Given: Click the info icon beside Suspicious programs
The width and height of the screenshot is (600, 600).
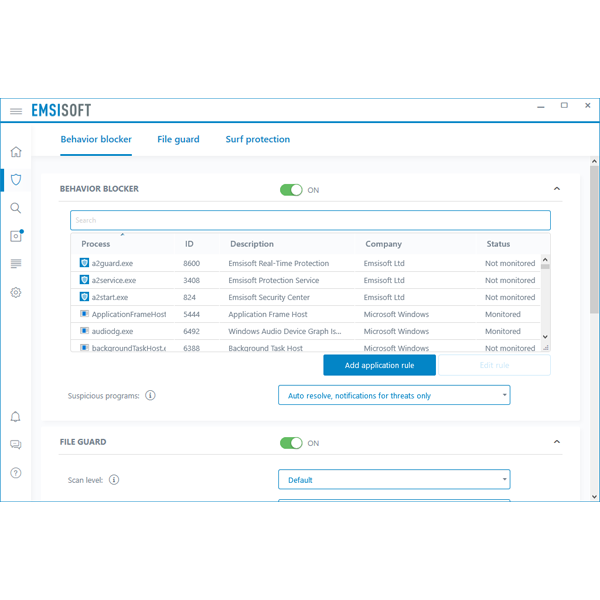Looking at the screenshot, I should coord(150,395).
